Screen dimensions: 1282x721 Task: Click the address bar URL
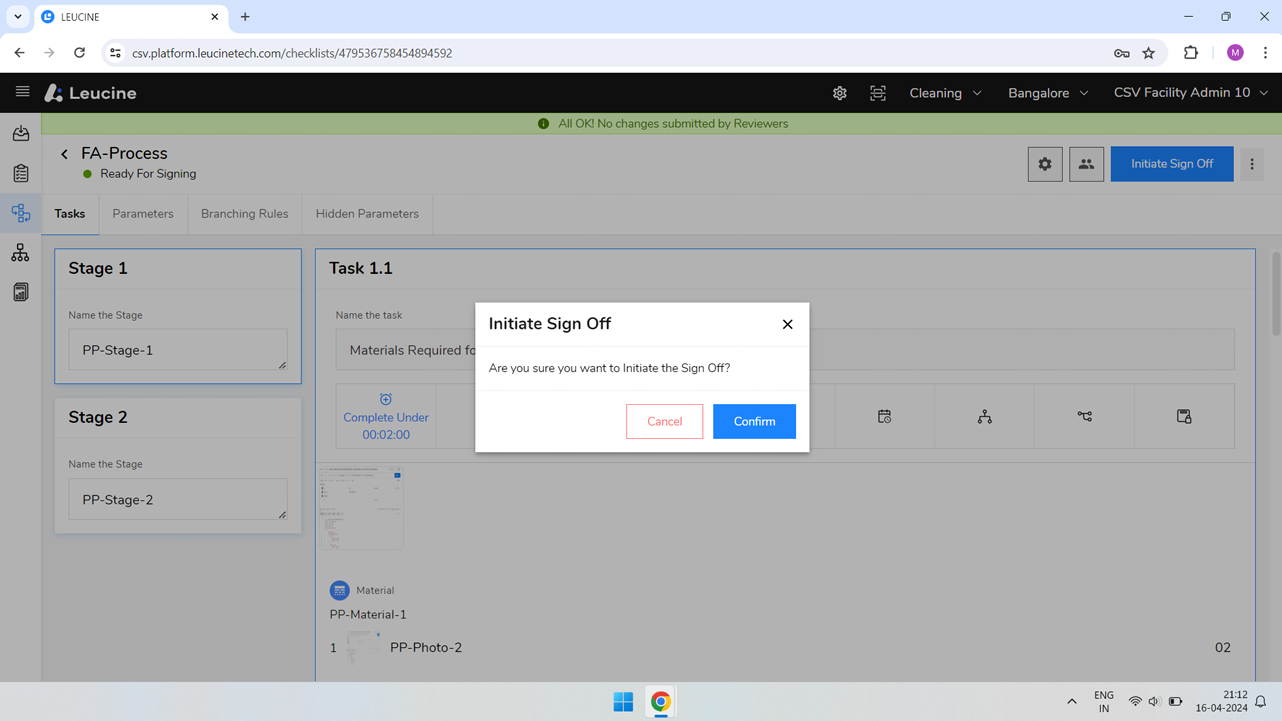click(x=292, y=53)
